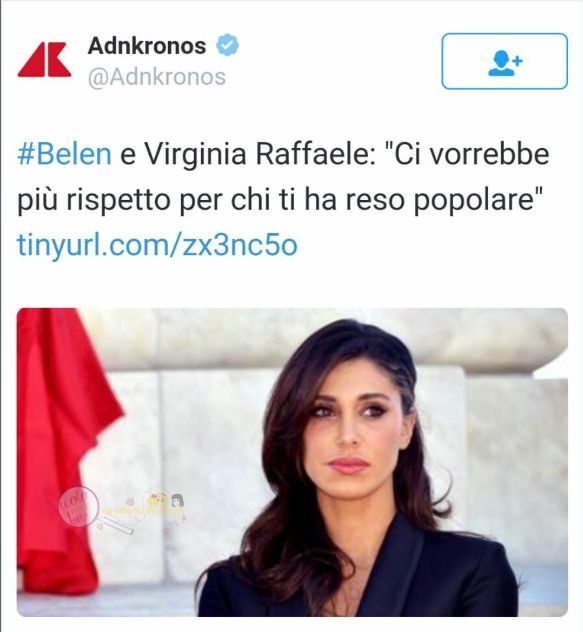Viewport: 583px width, 632px height.
Task: Click the cartoon characters watermark on photo
Action: [165, 502]
